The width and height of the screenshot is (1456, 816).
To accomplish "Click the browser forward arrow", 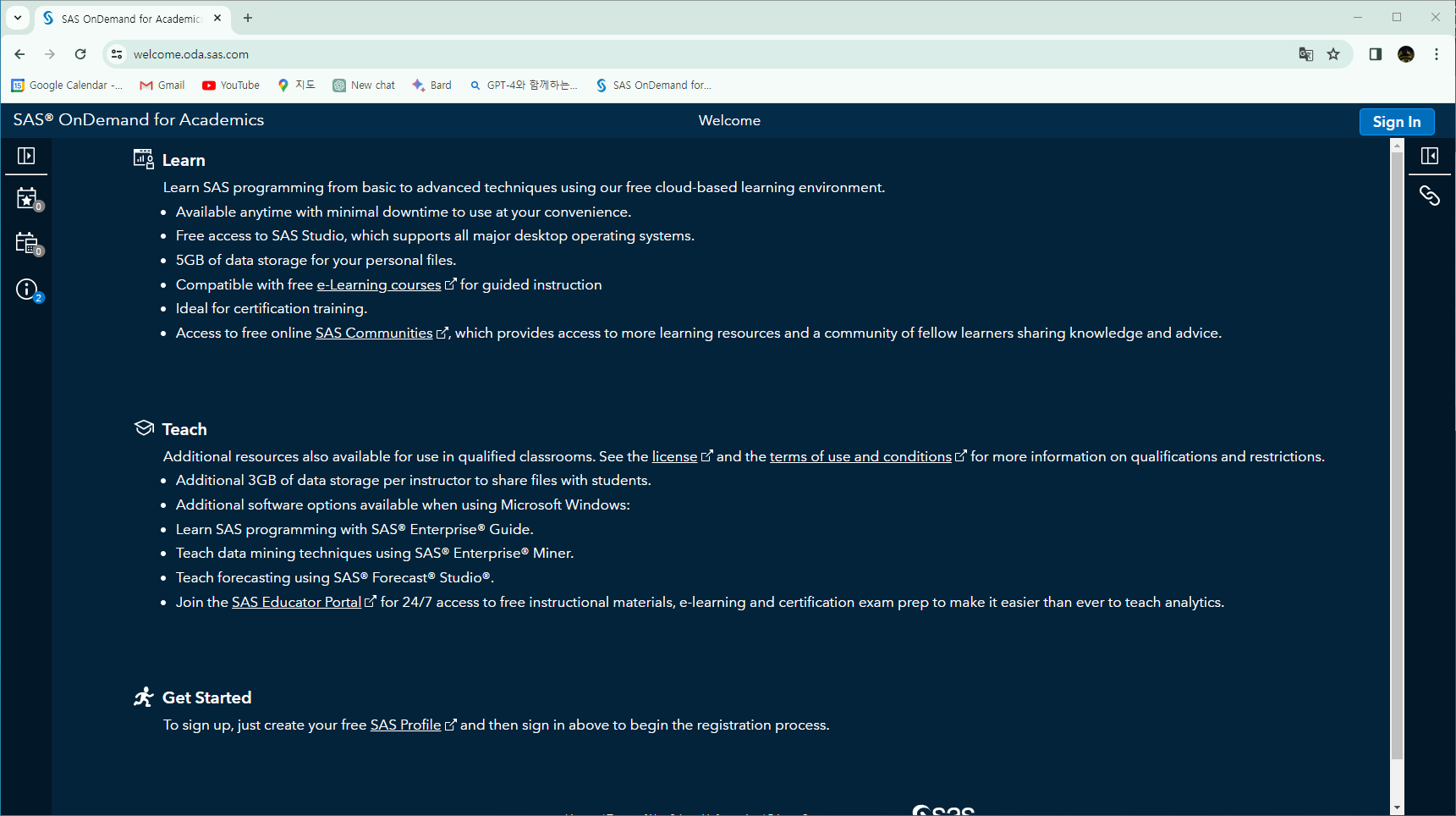I will coord(50,54).
